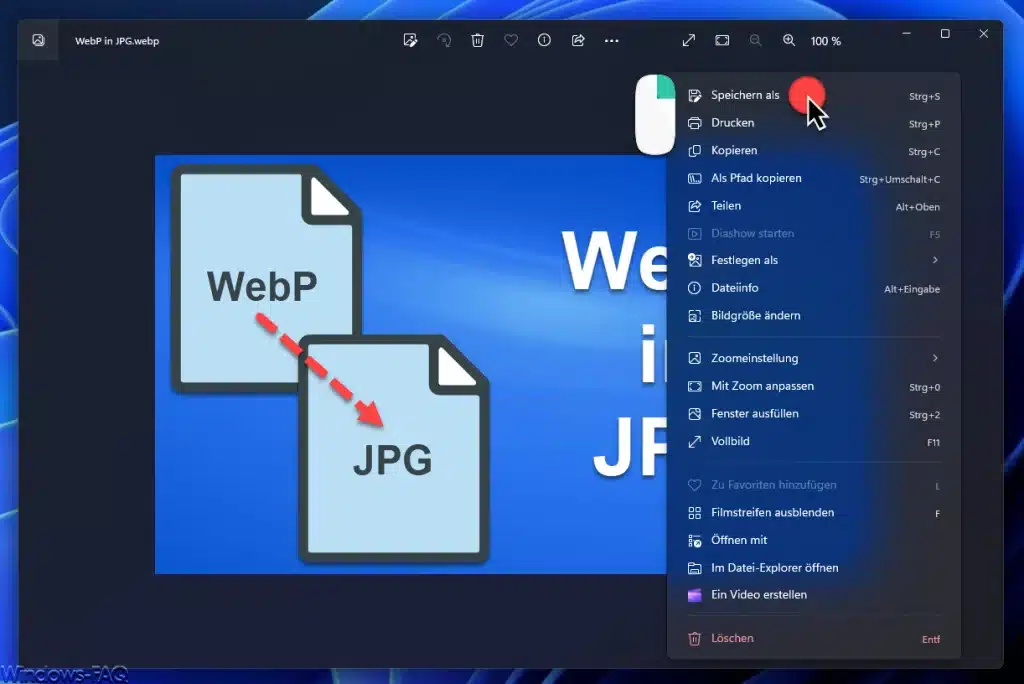The width and height of the screenshot is (1024, 684).
Task: Click the fit-to-window icon in toolbar
Action: (722, 41)
